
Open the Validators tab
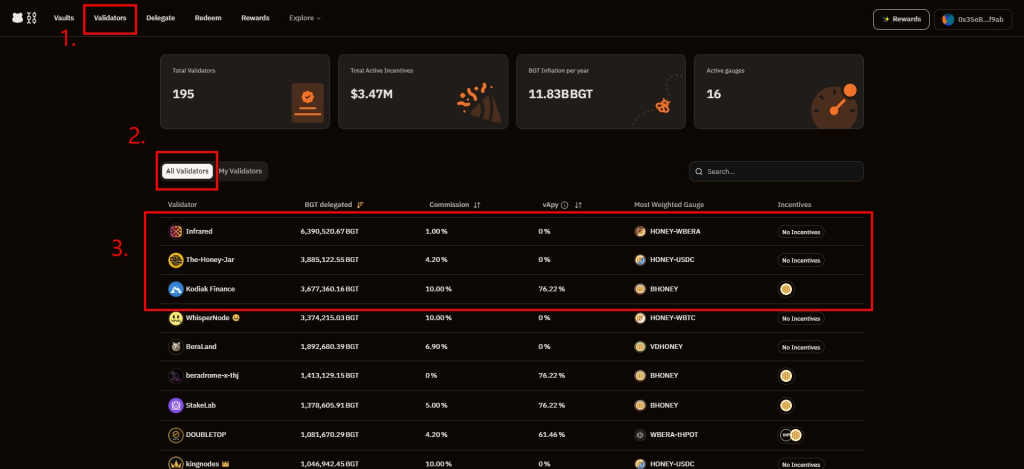click(x=110, y=18)
